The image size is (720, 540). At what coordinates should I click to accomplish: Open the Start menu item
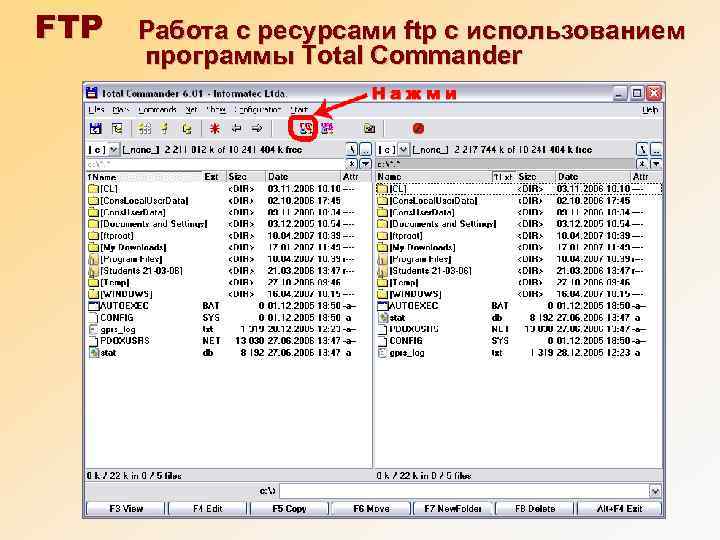click(x=299, y=110)
